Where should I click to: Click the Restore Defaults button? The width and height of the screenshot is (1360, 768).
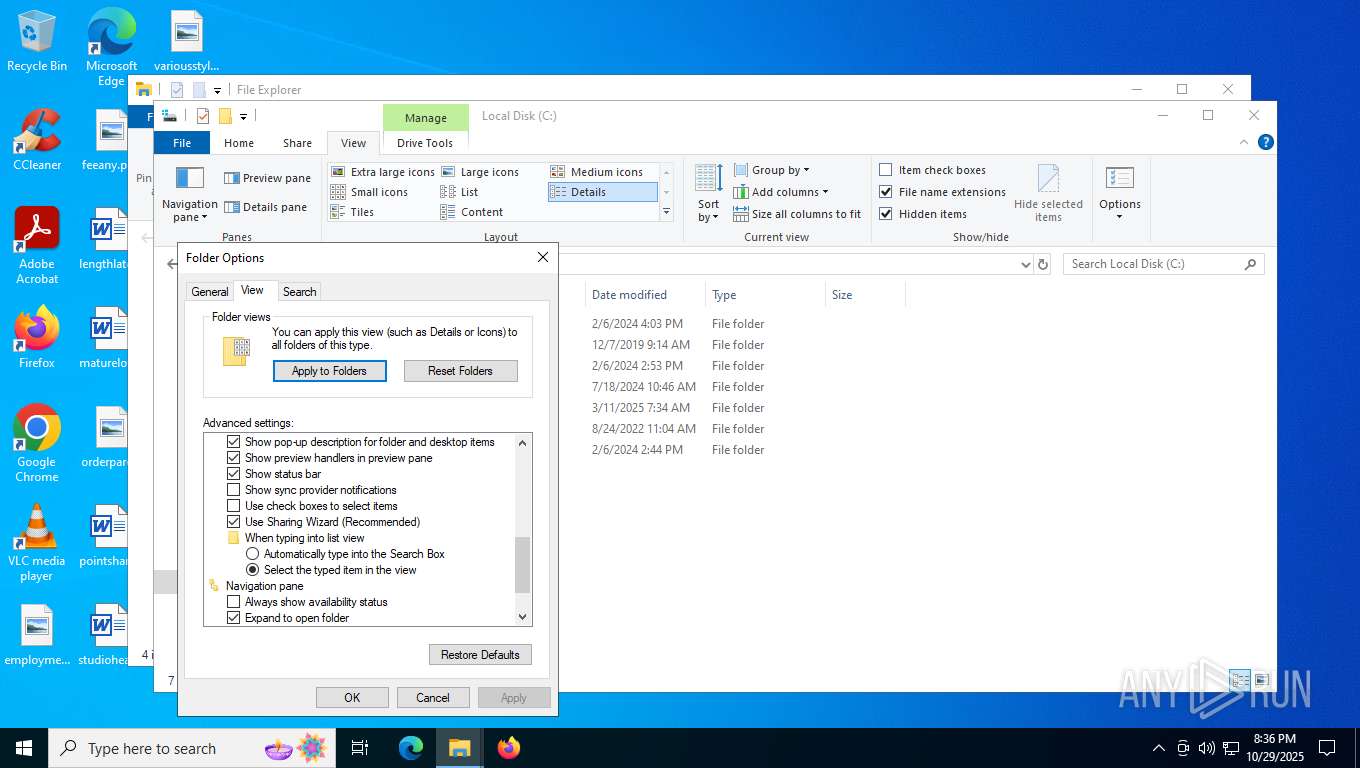[x=480, y=655]
